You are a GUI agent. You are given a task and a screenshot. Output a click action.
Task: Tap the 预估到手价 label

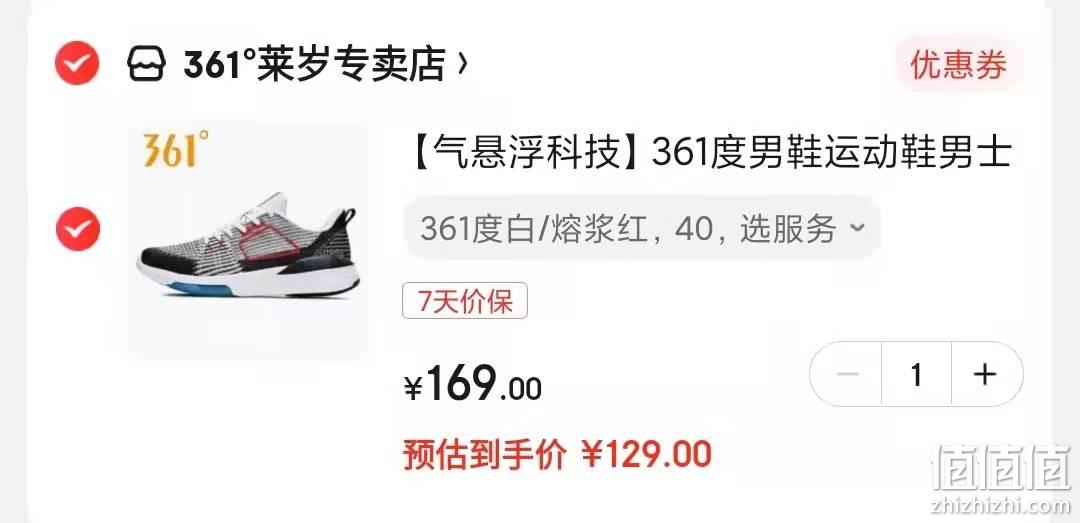click(485, 455)
